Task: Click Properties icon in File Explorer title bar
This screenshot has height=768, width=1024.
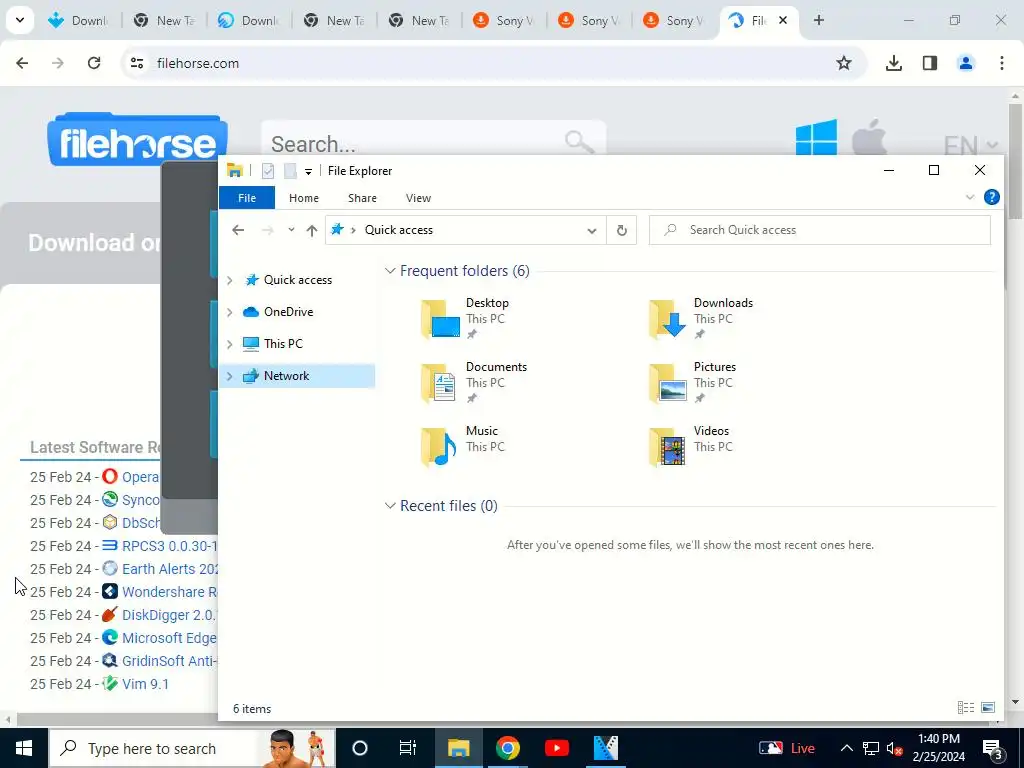Action: 268,171
